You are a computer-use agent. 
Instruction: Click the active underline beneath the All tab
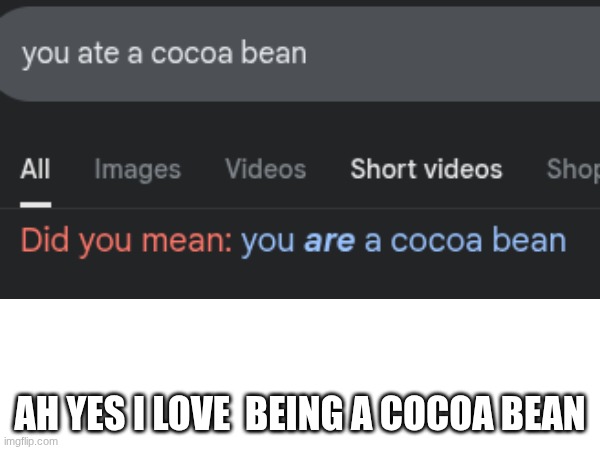(36, 205)
